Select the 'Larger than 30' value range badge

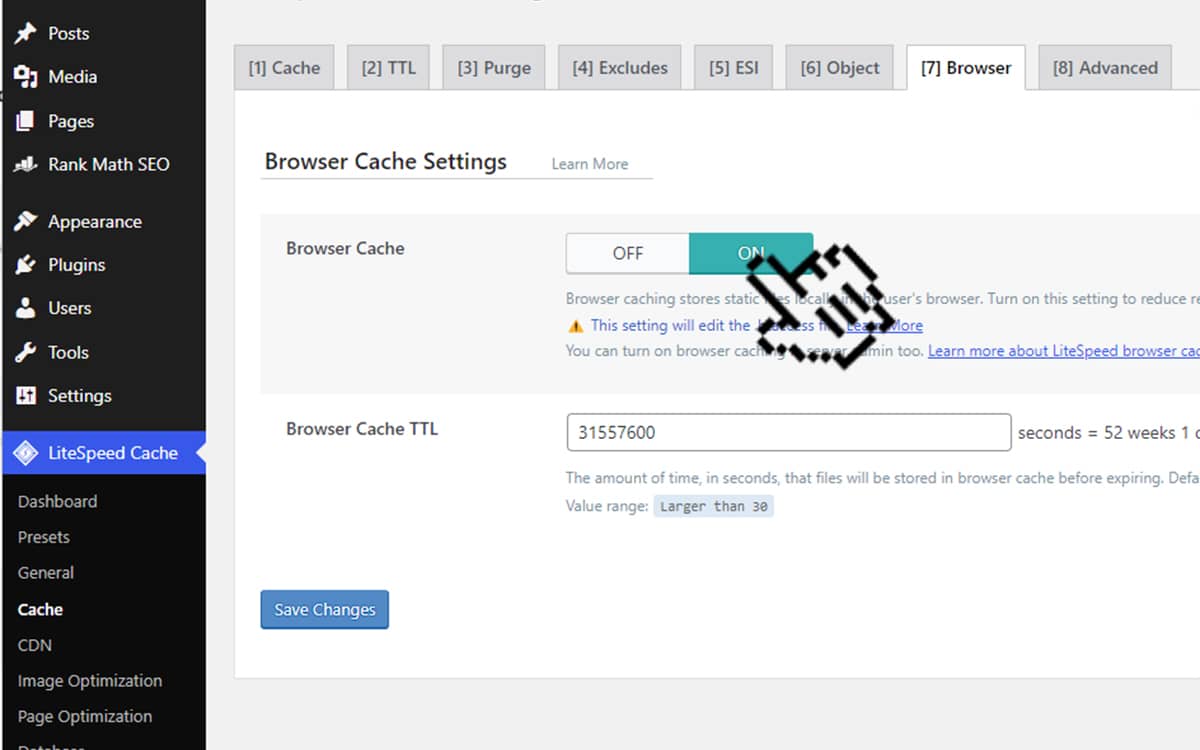(714, 505)
